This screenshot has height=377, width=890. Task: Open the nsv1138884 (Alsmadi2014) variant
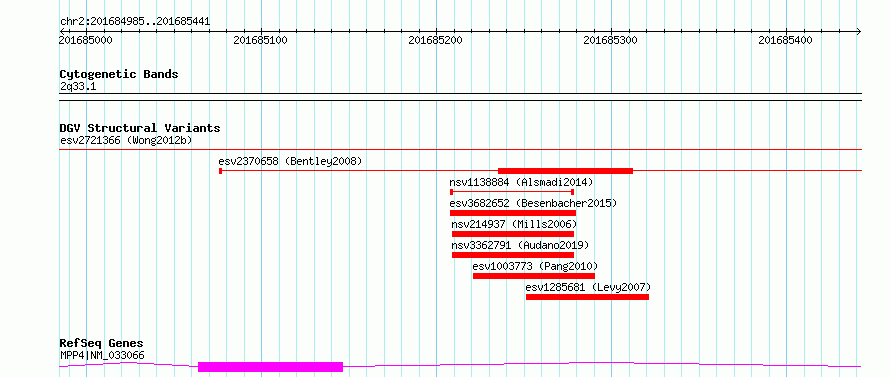point(521,182)
